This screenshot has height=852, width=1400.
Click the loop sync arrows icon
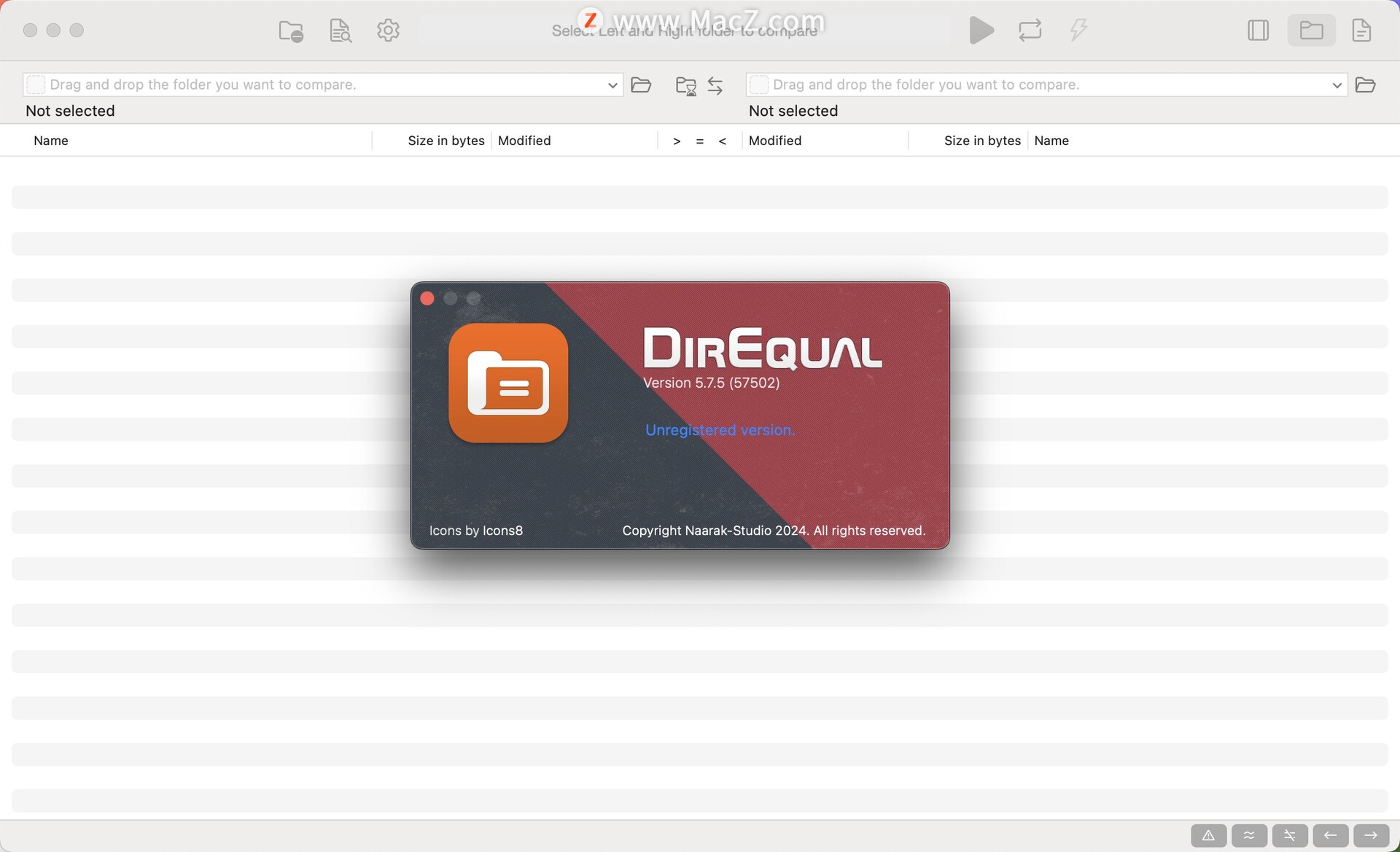pos(1030,31)
